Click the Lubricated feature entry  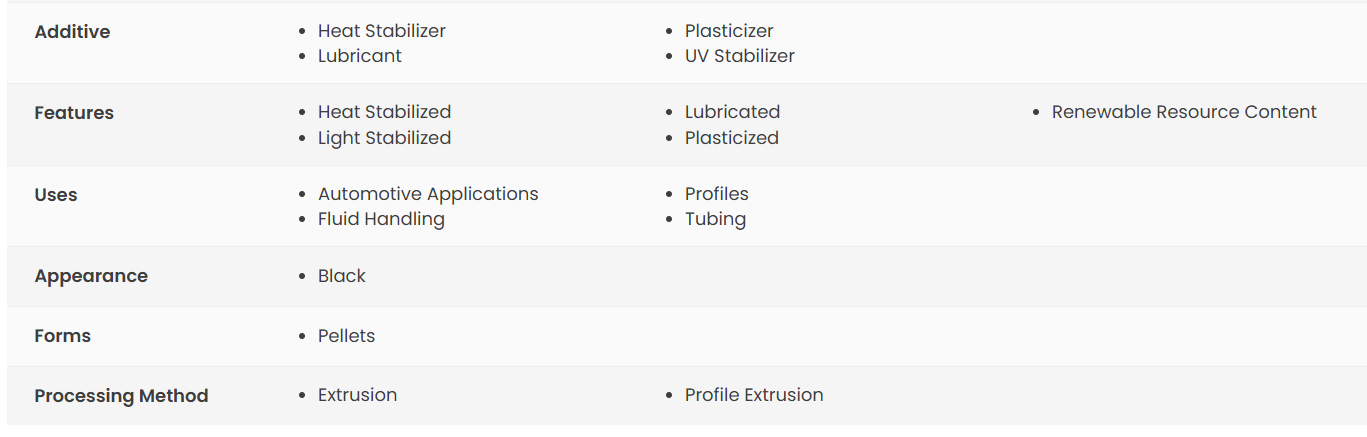[733, 112]
